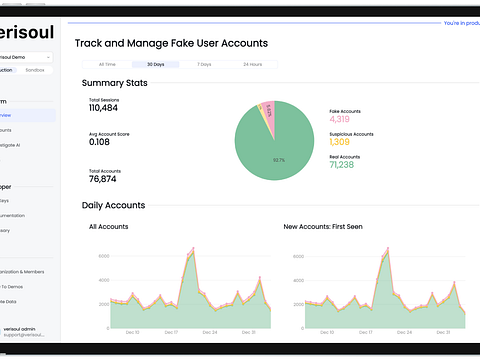Select the All Time range tab
The image size is (480, 360).
[107, 64]
